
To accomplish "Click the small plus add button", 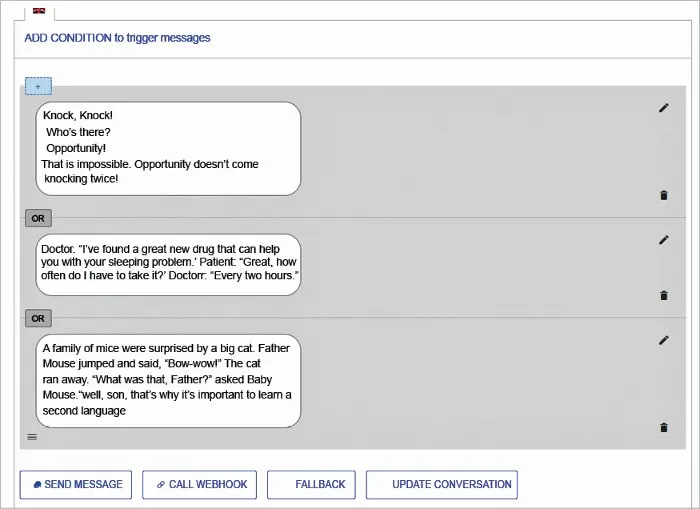I will click(x=38, y=87).
